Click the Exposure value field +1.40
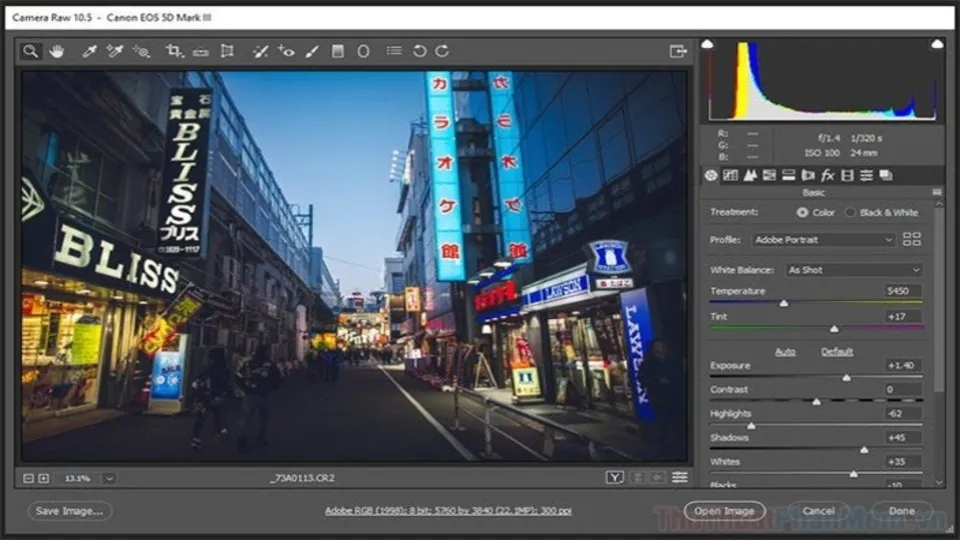The width and height of the screenshot is (960, 540). click(x=903, y=366)
